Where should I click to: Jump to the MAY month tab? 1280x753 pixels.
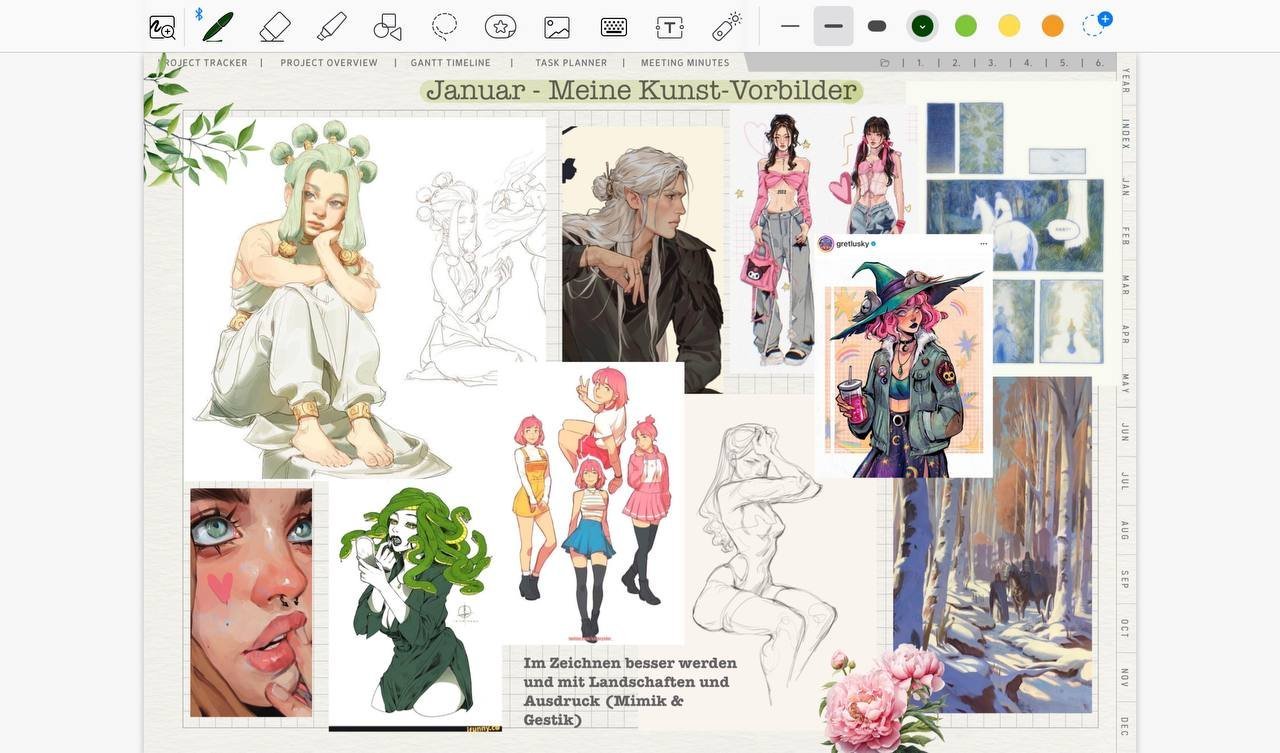pos(1126,383)
